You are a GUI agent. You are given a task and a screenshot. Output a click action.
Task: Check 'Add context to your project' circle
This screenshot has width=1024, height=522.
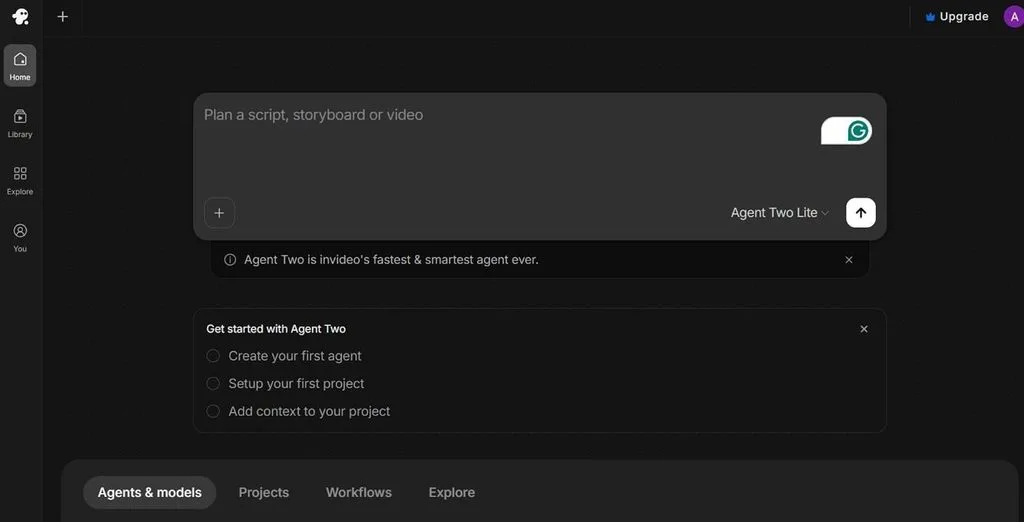tap(213, 411)
